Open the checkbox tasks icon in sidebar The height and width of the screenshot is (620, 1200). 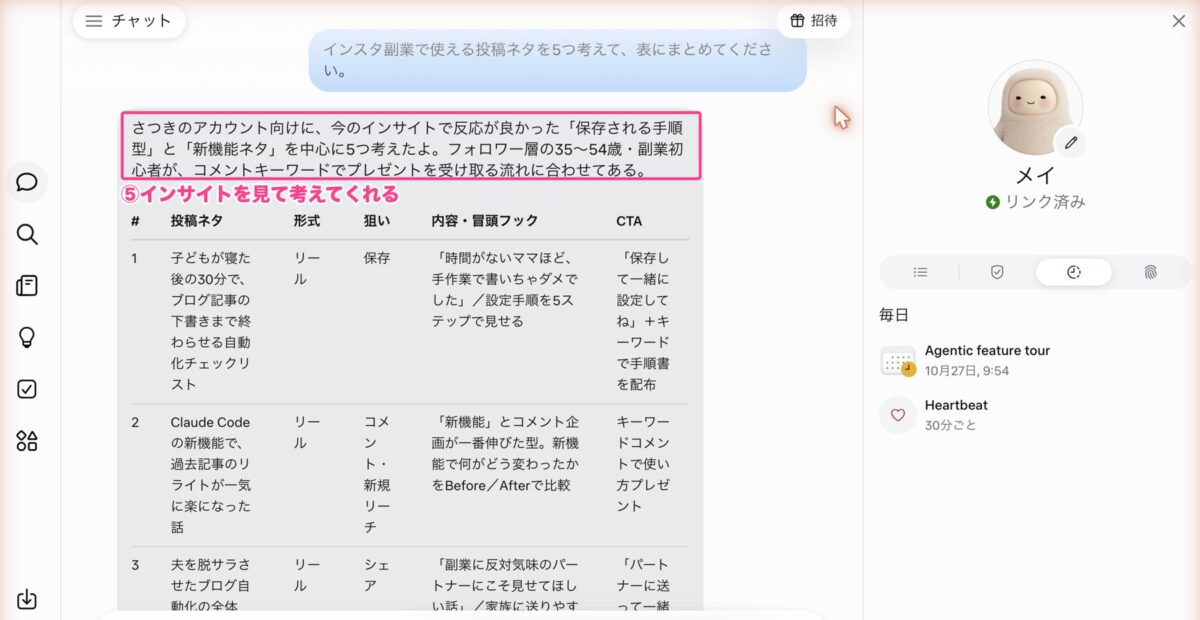click(x=27, y=389)
